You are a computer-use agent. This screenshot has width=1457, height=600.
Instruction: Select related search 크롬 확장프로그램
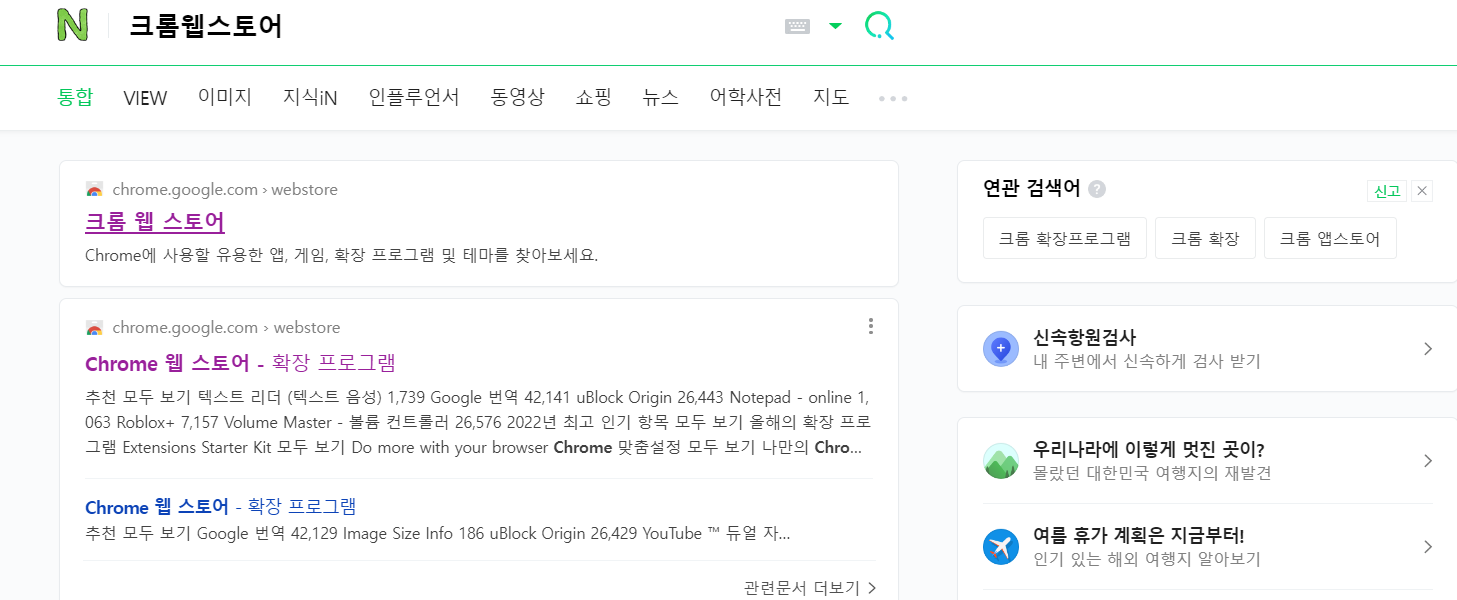point(1065,238)
